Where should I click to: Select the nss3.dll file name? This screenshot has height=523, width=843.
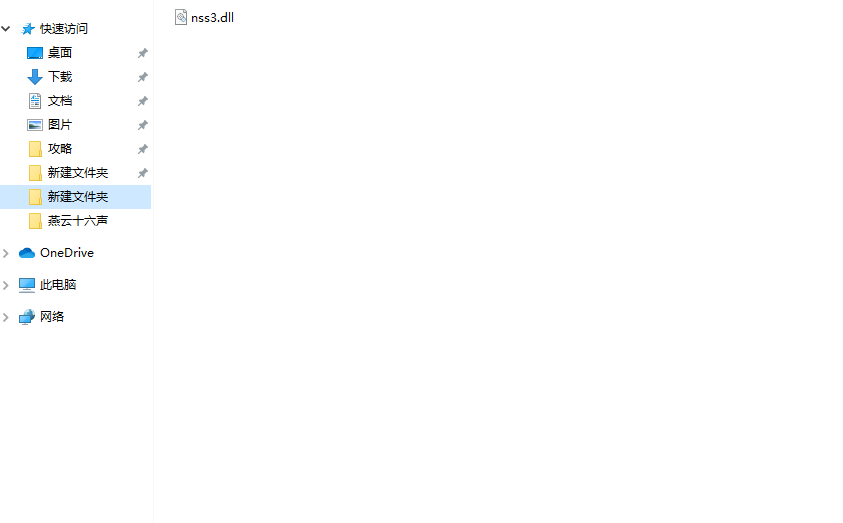click(212, 18)
